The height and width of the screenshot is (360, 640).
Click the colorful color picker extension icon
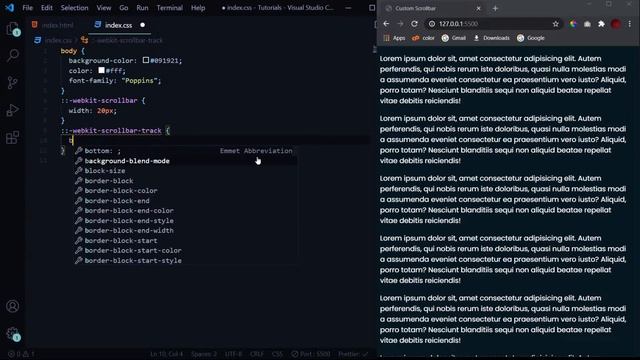[x=573, y=24]
